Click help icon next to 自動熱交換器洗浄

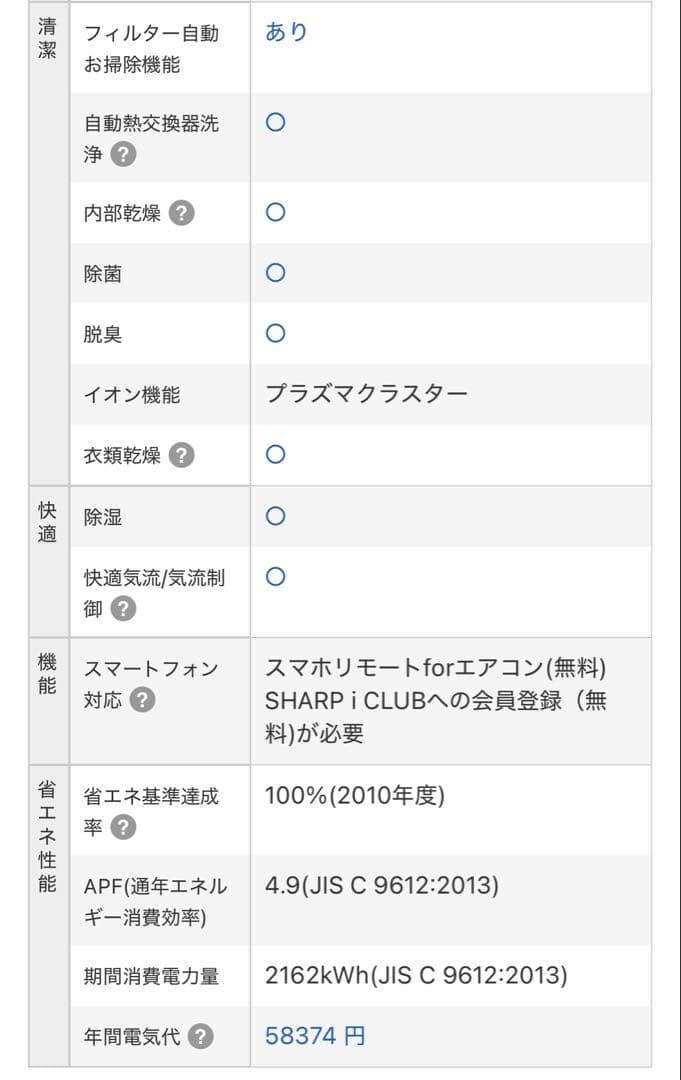123,155
